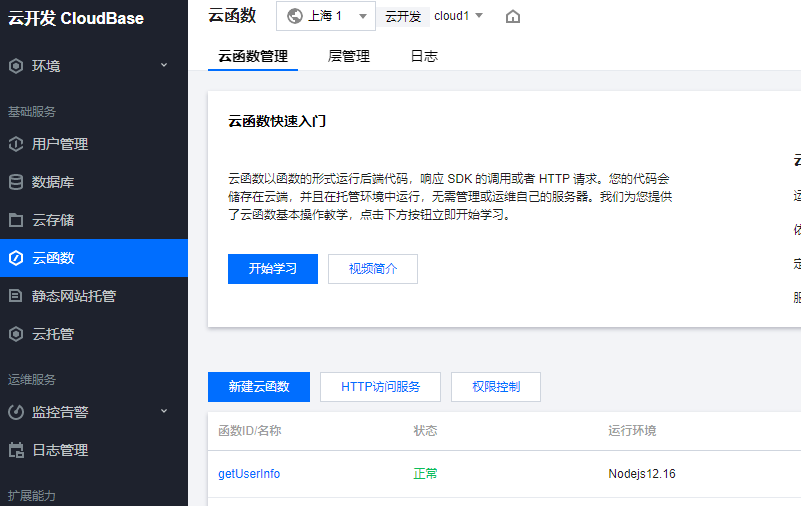Open 数据库 in the sidebar
This screenshot has height=506, width=801.
94,182
